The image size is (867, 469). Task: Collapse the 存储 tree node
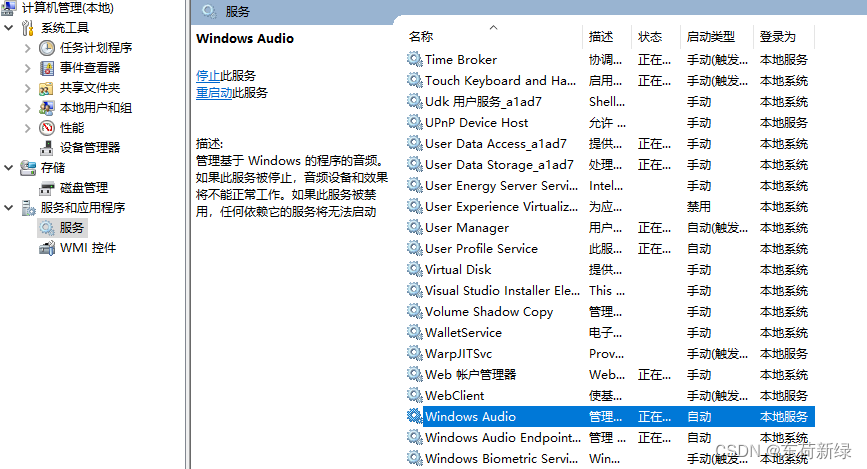(x=8, y=168)
